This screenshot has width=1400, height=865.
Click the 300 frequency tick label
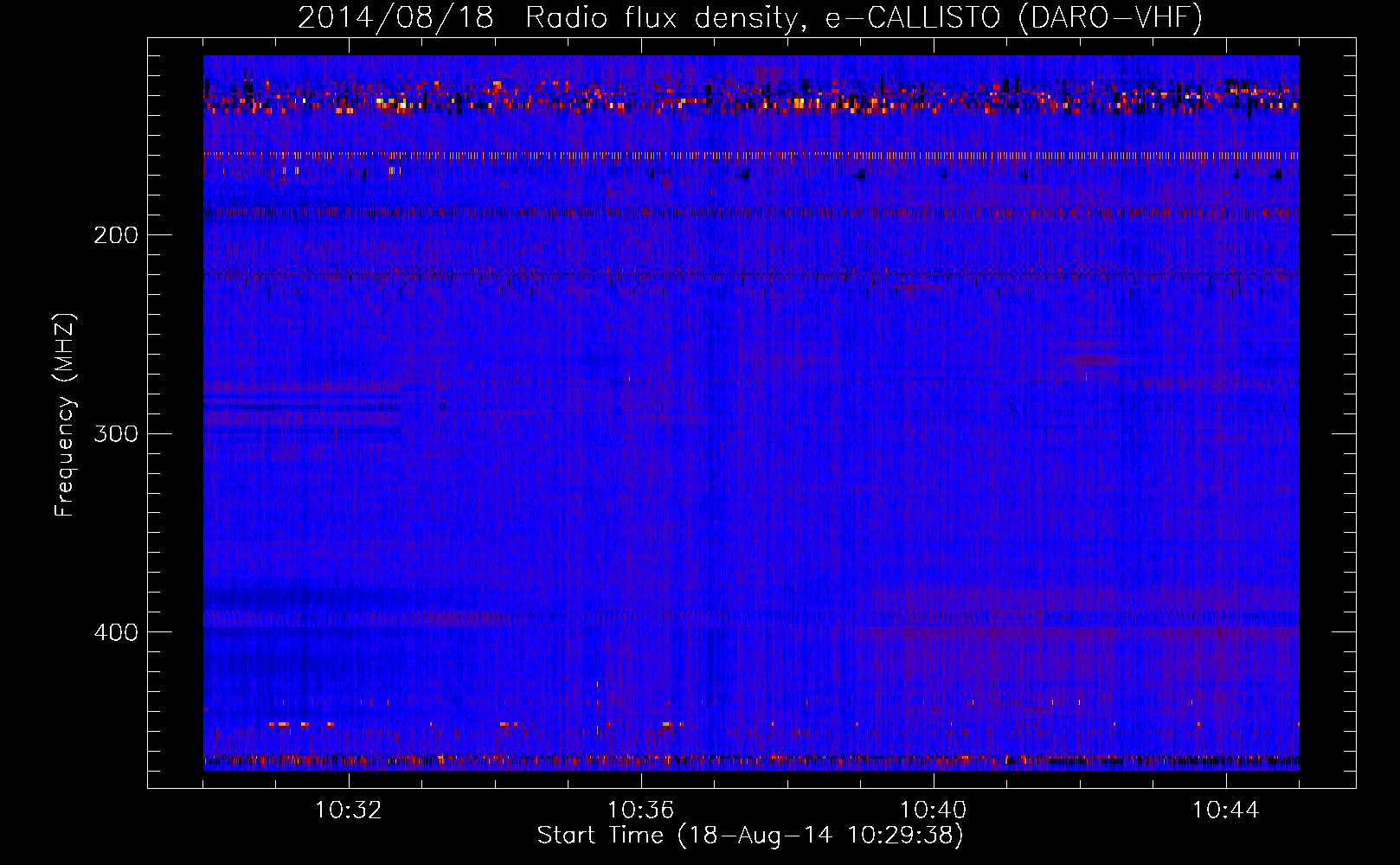[x=116, y=433]
